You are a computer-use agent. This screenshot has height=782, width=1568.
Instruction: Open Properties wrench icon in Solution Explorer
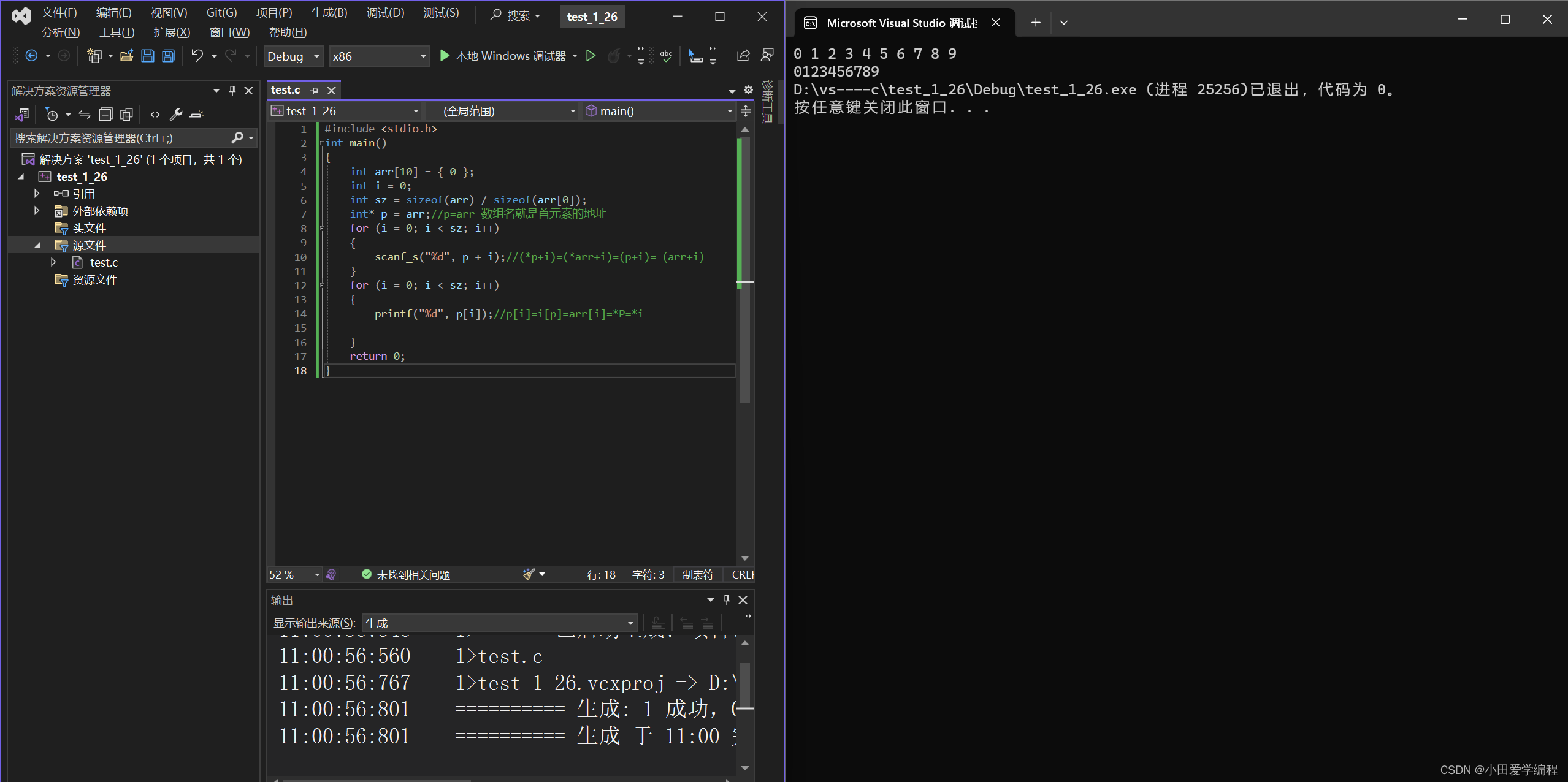coord(176,115)
